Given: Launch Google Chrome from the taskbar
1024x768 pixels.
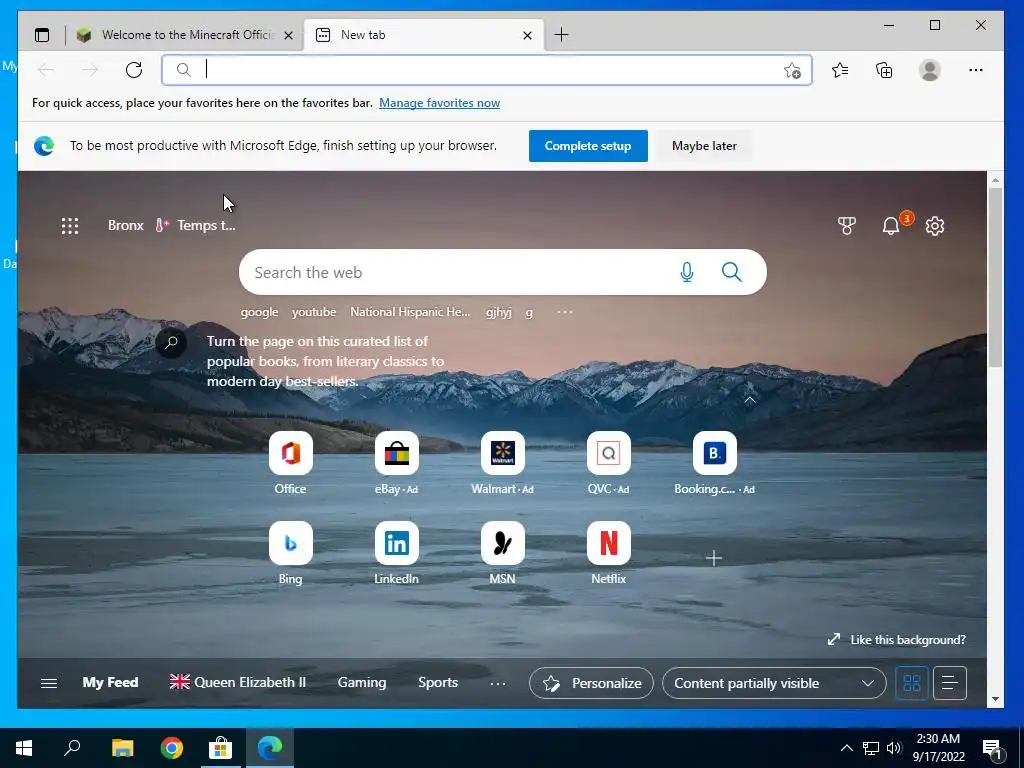Looking at the screenshot, I should click(172, 748).
